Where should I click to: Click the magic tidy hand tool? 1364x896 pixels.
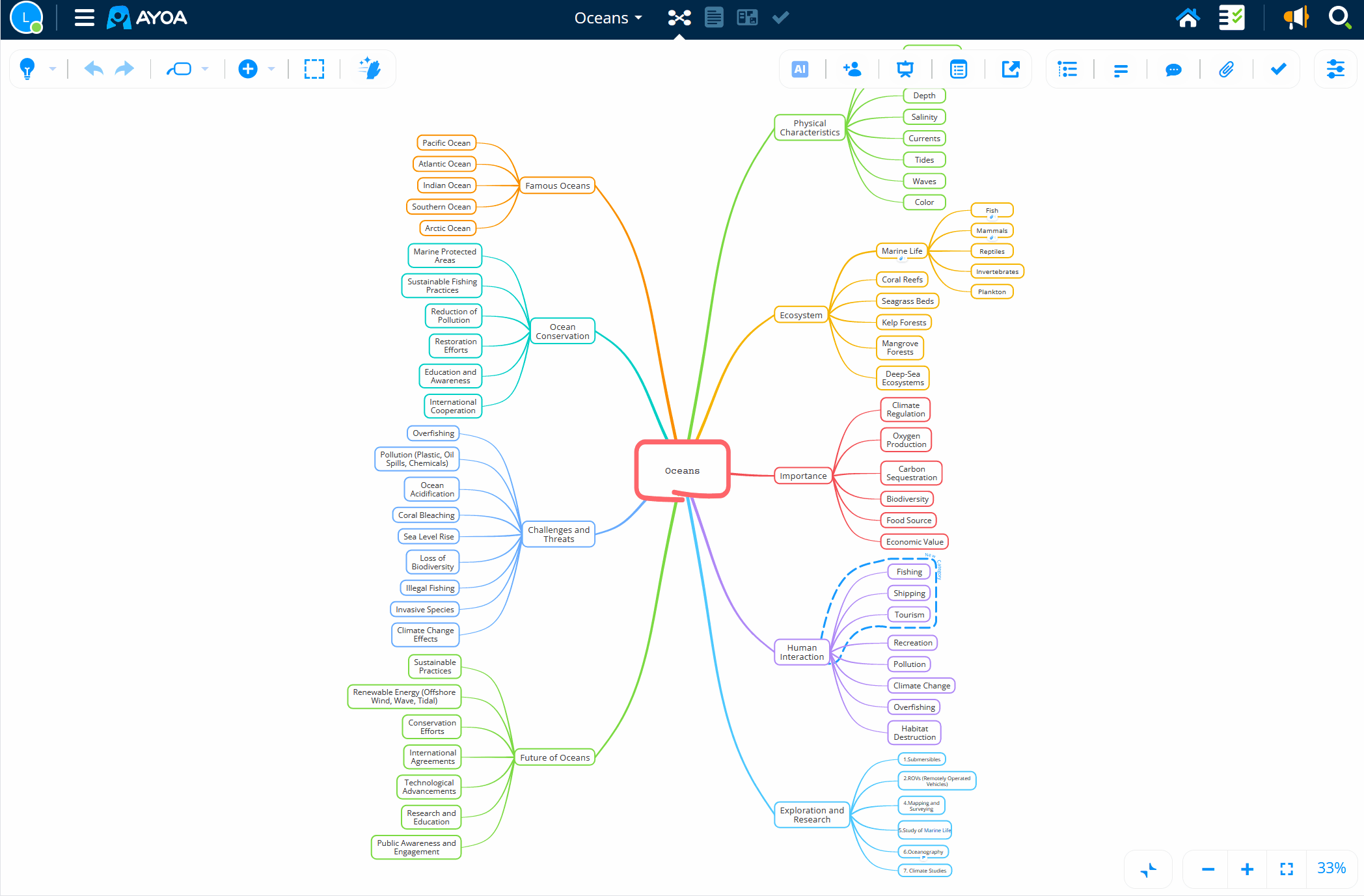click(x=370, y=69)
